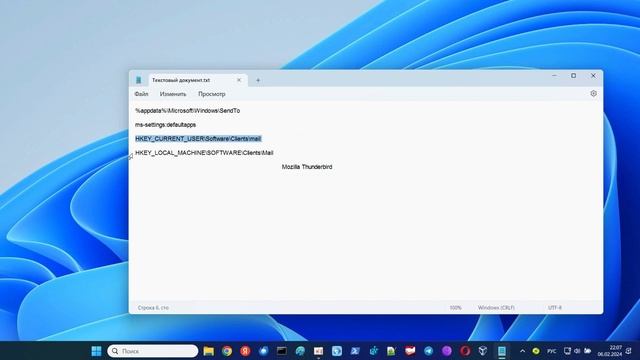The height and width of the screenshot is (360, 640).
Task: Launch Google Chrome from the taskbar
Action: coord(227,351)
